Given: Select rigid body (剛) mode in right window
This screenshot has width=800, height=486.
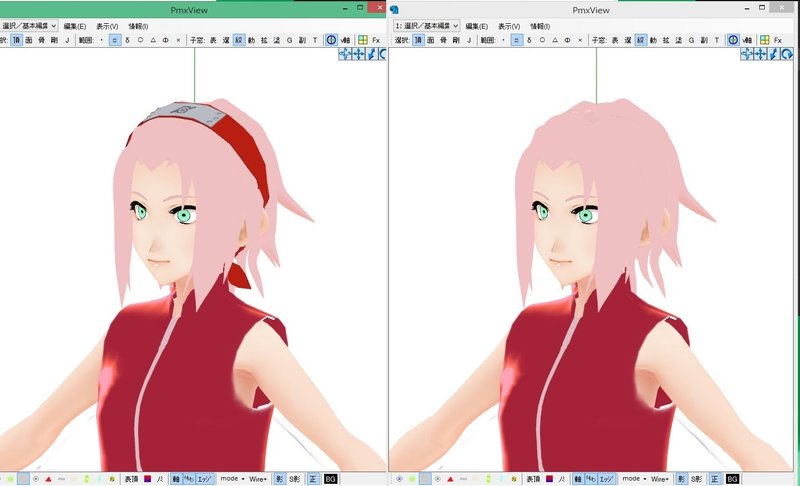Looking at the screenshot, I should 456,40.
